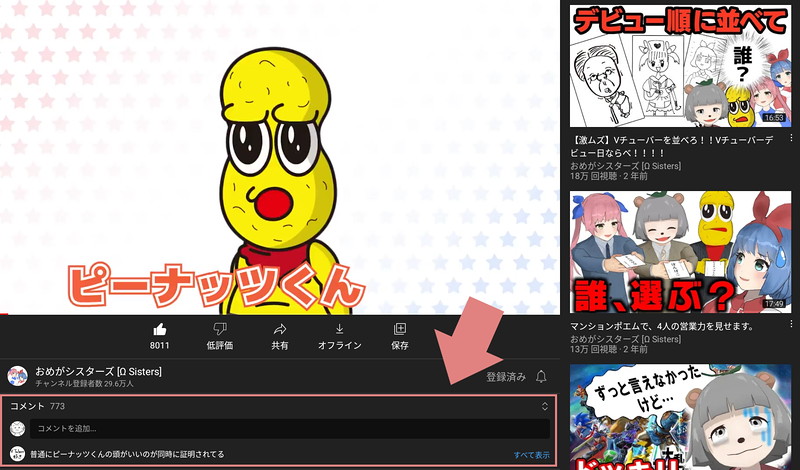Click 登録済み subscribed button
This screenshot has height=470, width=800.
[x=506, y=377]
